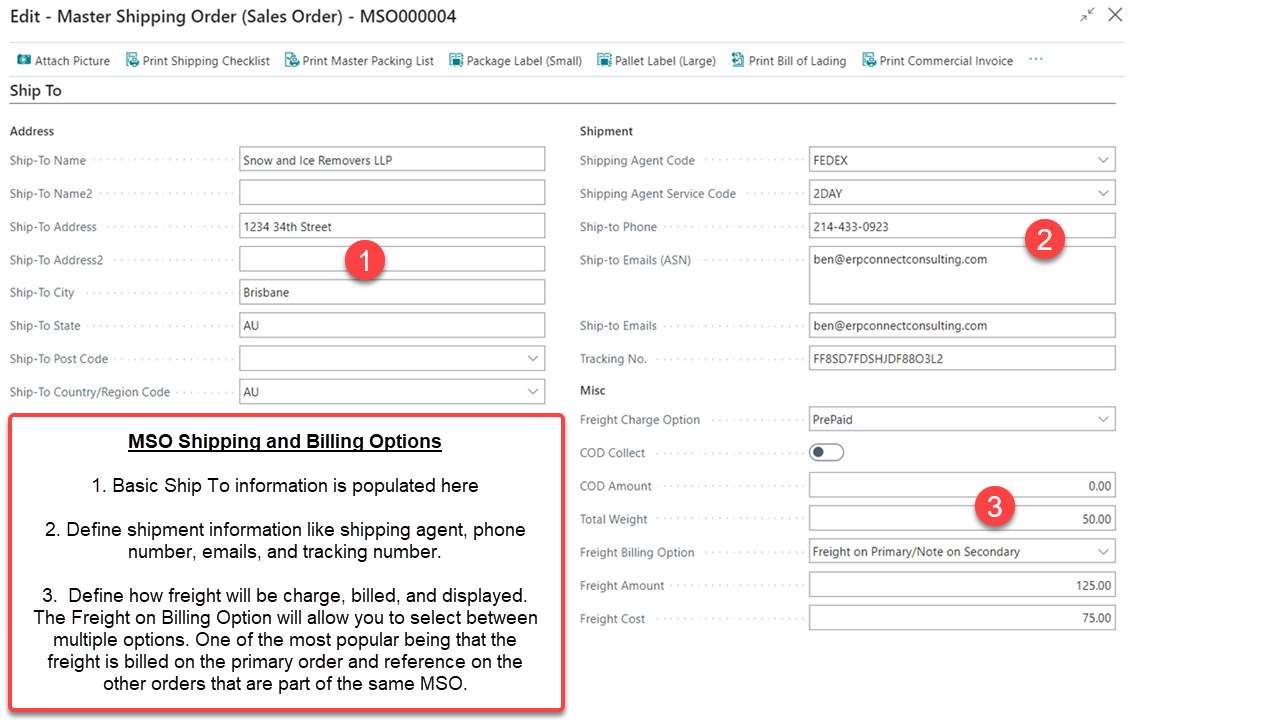Click the Print Bill of Lading icon
The image size is (1280, 720).
pyautogui.click(x=738, y=61)
